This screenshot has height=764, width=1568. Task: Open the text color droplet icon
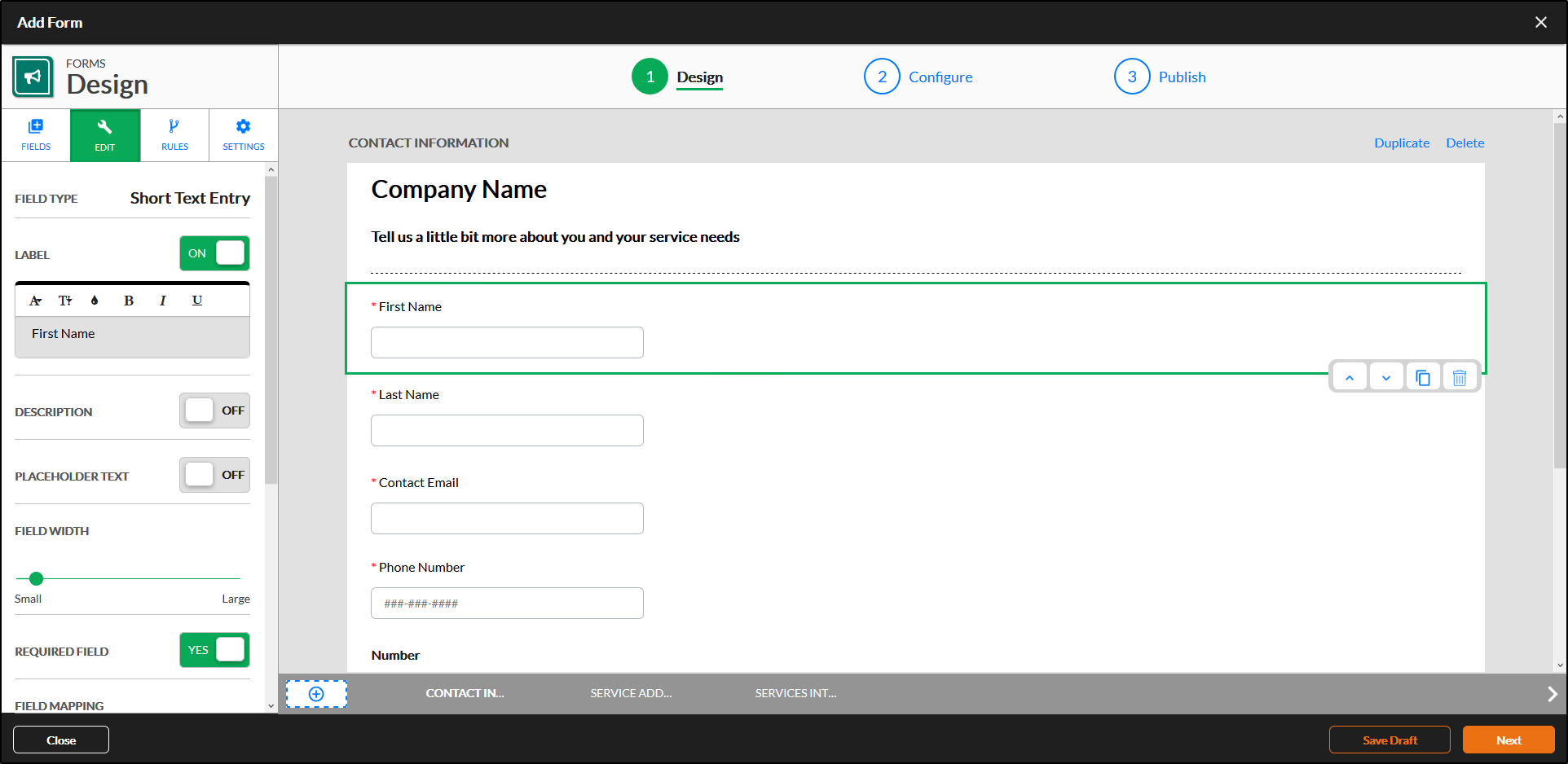95,301
